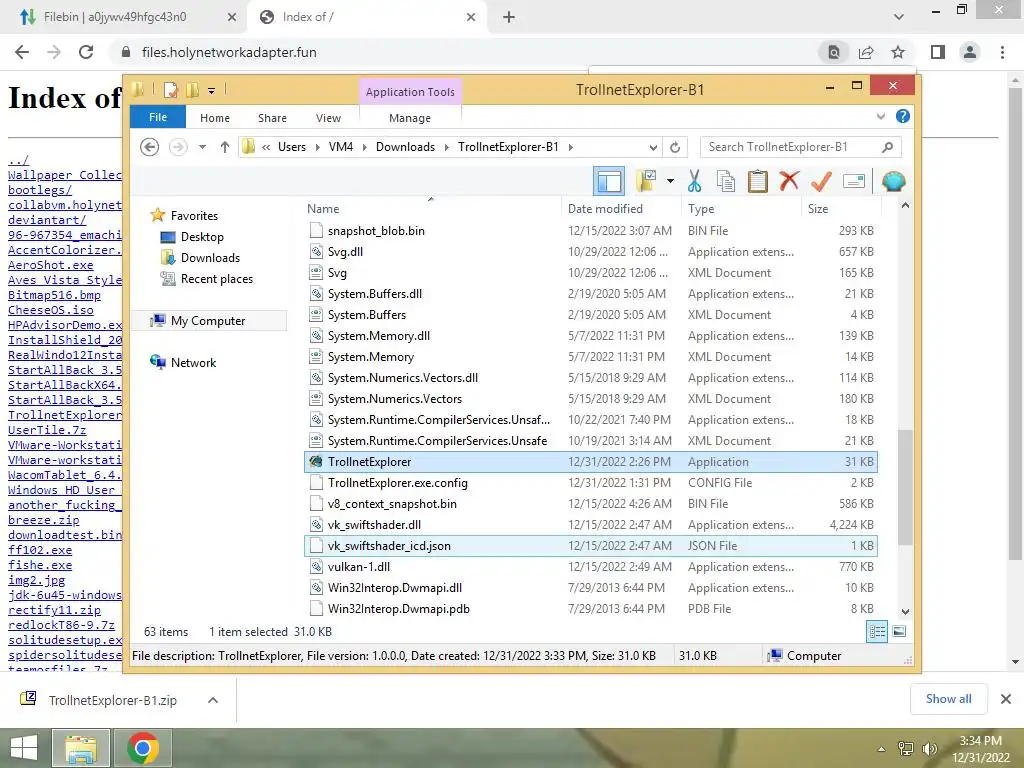Open breeze.zip link in Chrome page
The height and width of the screenshot is (768, 1024).
click(x=44, y=520)
